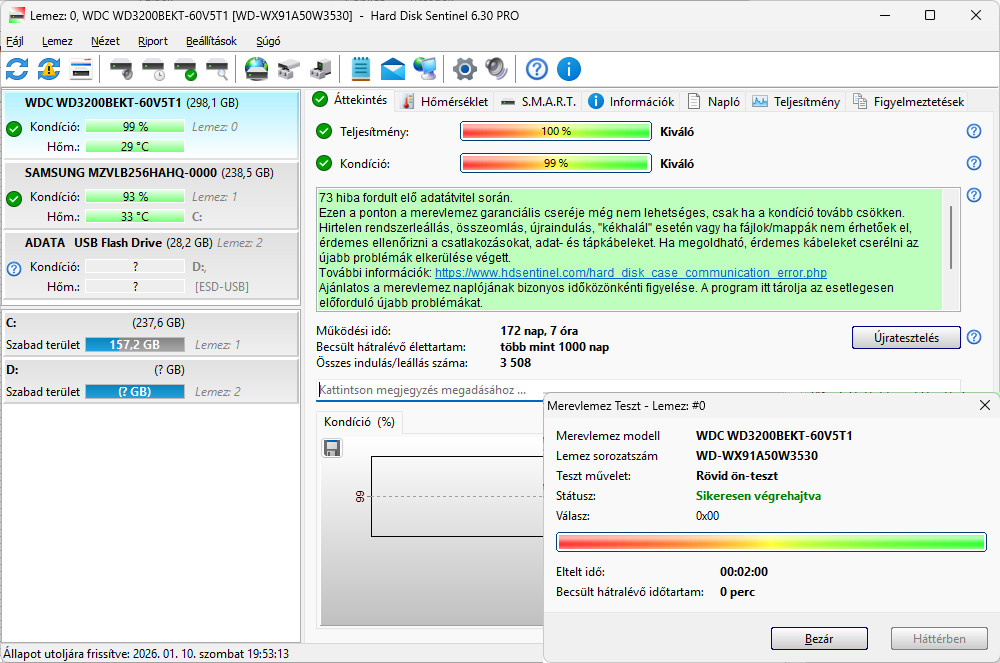Viewport: 1000px width, 663px height.
Task: Open the hdsentinel.com communication error link
Action: coord(630,272)
